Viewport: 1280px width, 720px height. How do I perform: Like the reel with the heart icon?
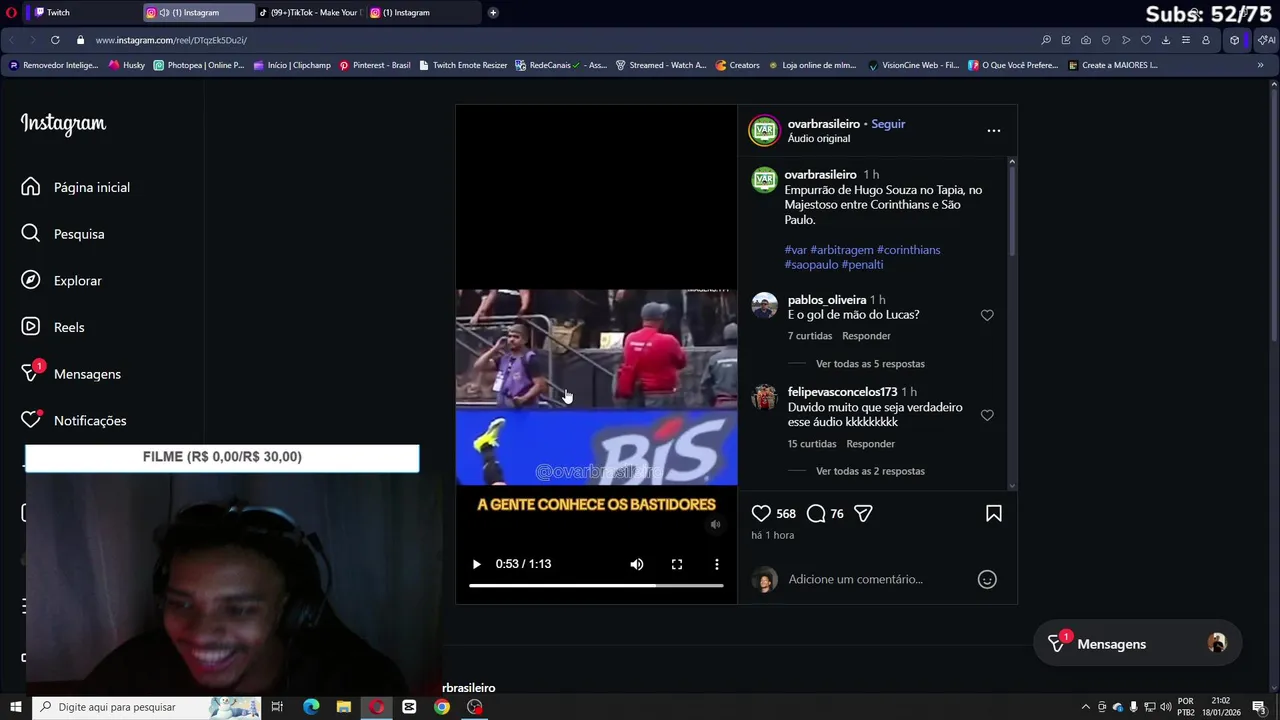[x=761, y=513]
